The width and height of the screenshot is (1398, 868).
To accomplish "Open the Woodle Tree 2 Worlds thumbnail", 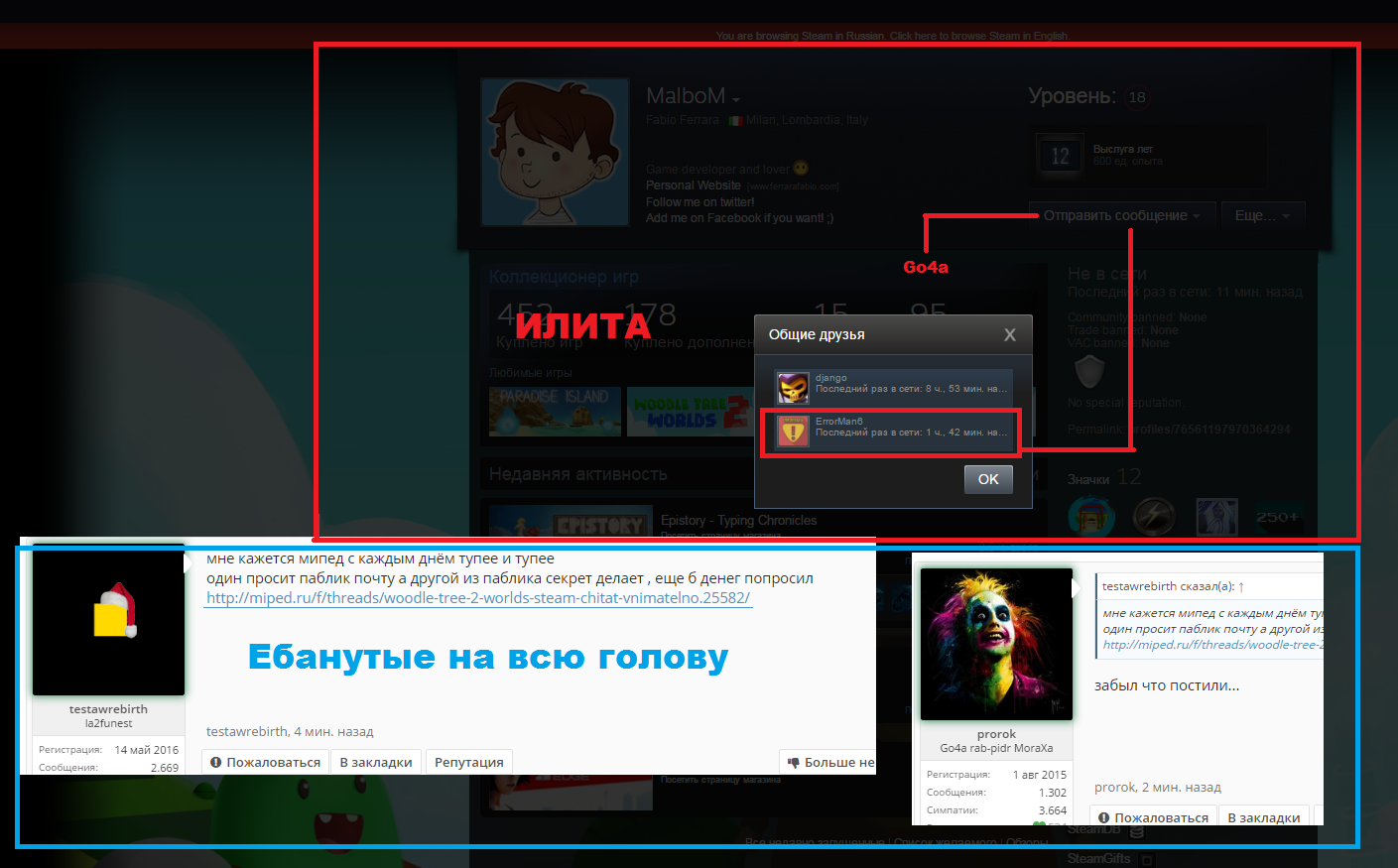I will tap(691, 412).
